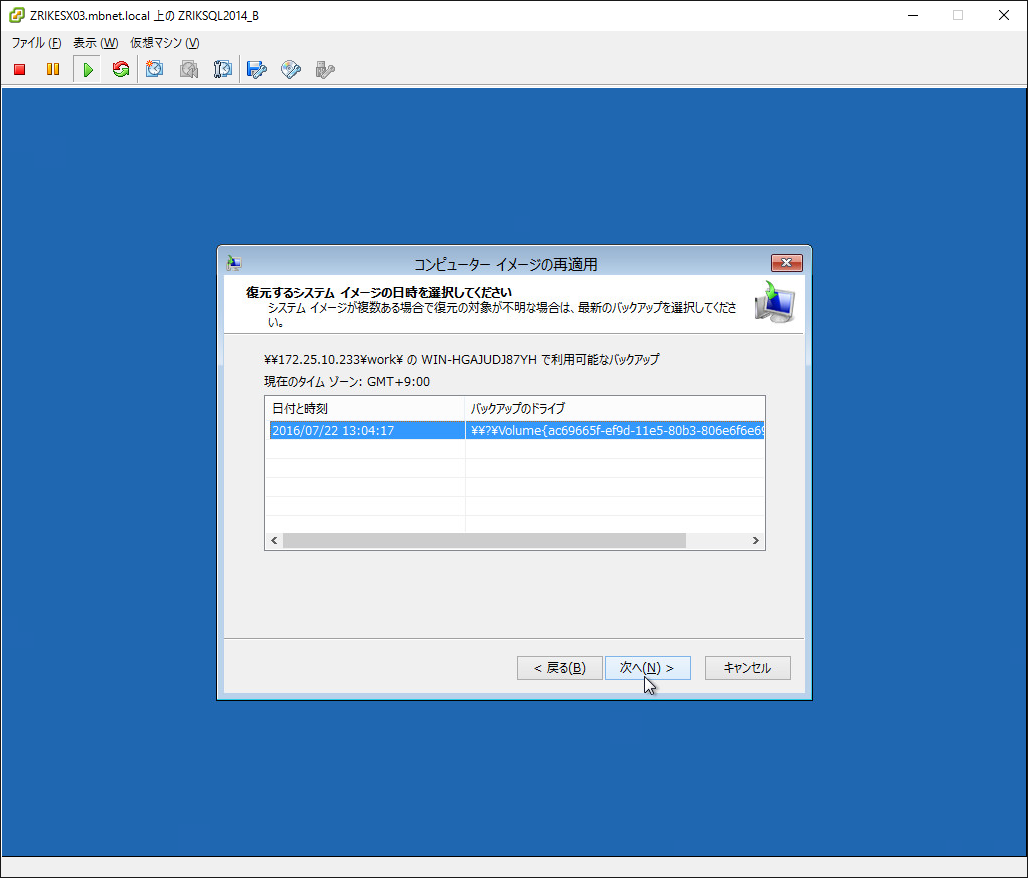Viewport: 1028px width, 878px height.
Task: Click the 次へ(N) button
Action: (x=647, y=668)
